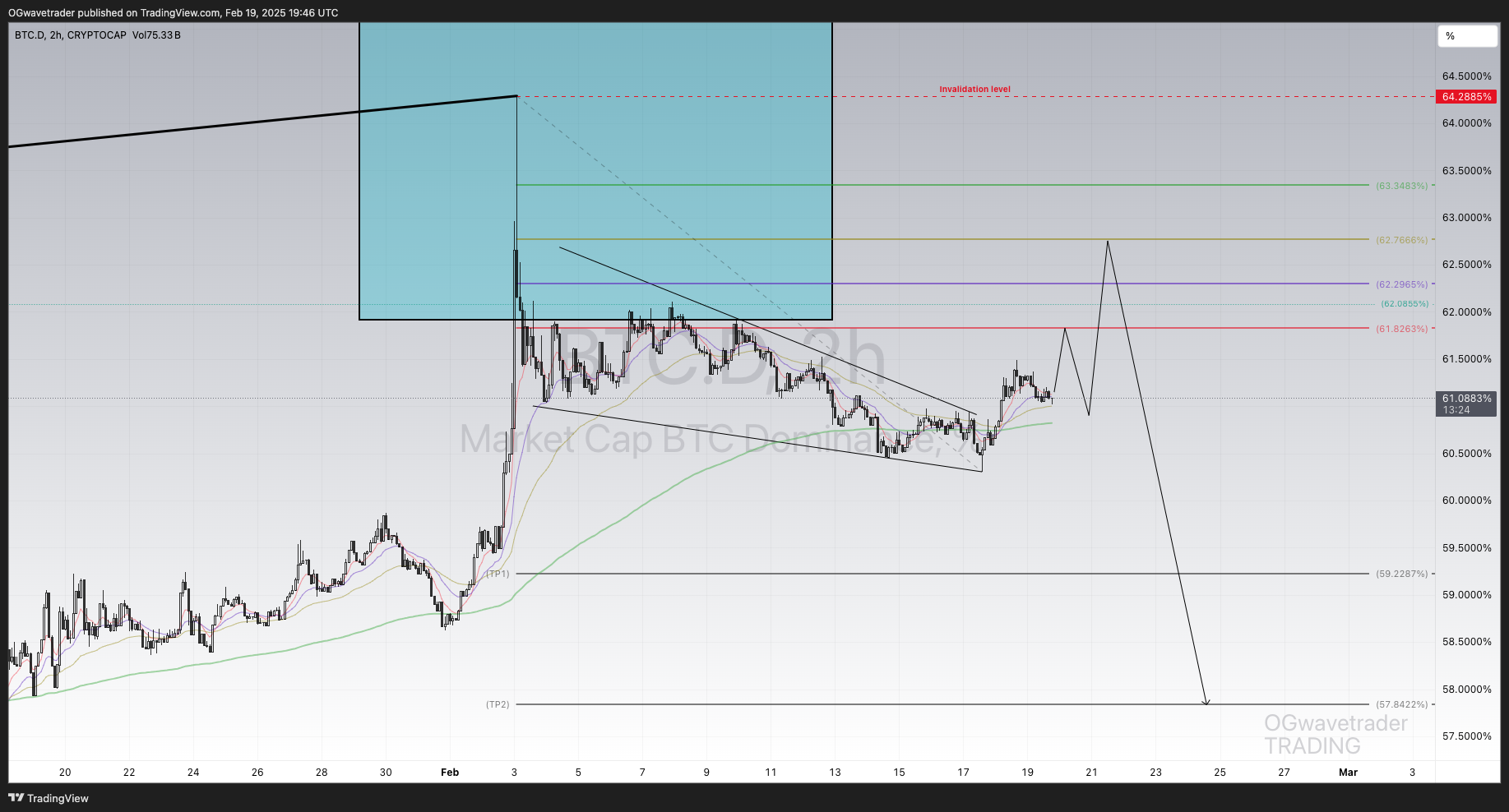
Task: Click date 9 on the time axis
Action: tap(706, 773)
